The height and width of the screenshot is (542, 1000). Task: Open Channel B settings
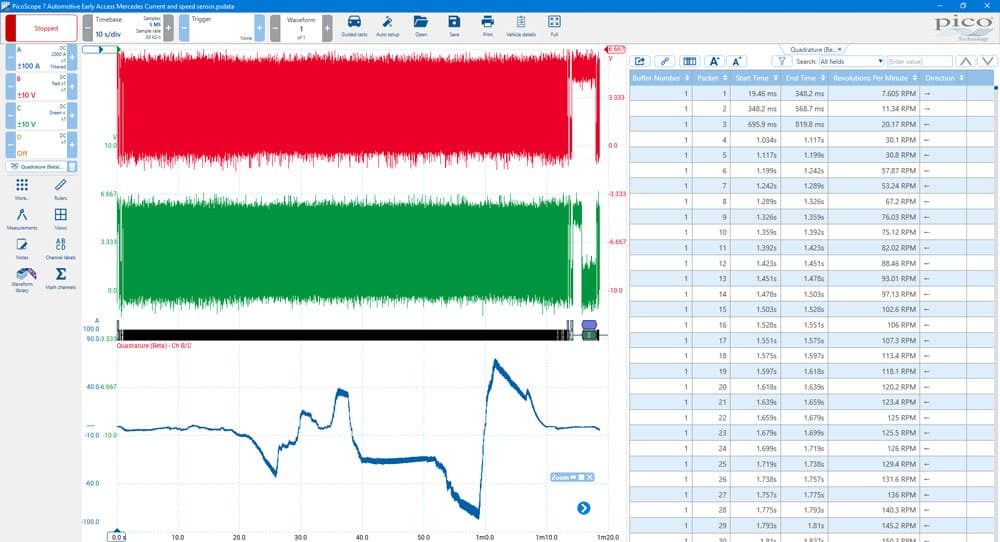tap(41, 87)
